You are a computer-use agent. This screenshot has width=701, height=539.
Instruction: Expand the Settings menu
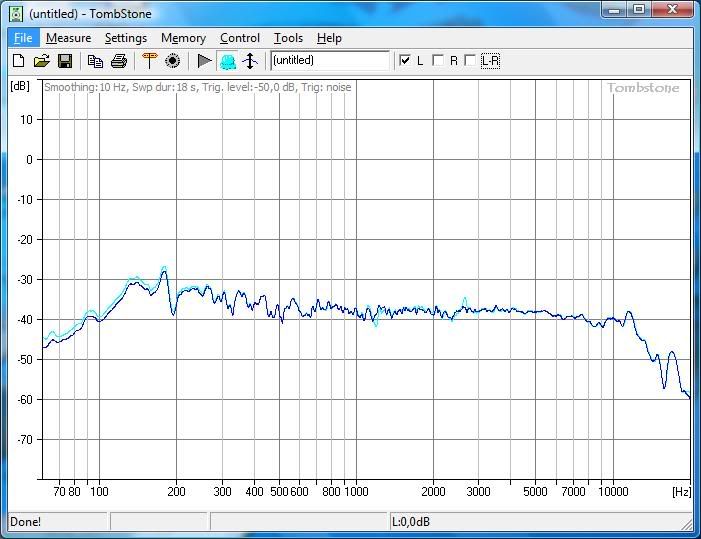(x=125, y=38)
